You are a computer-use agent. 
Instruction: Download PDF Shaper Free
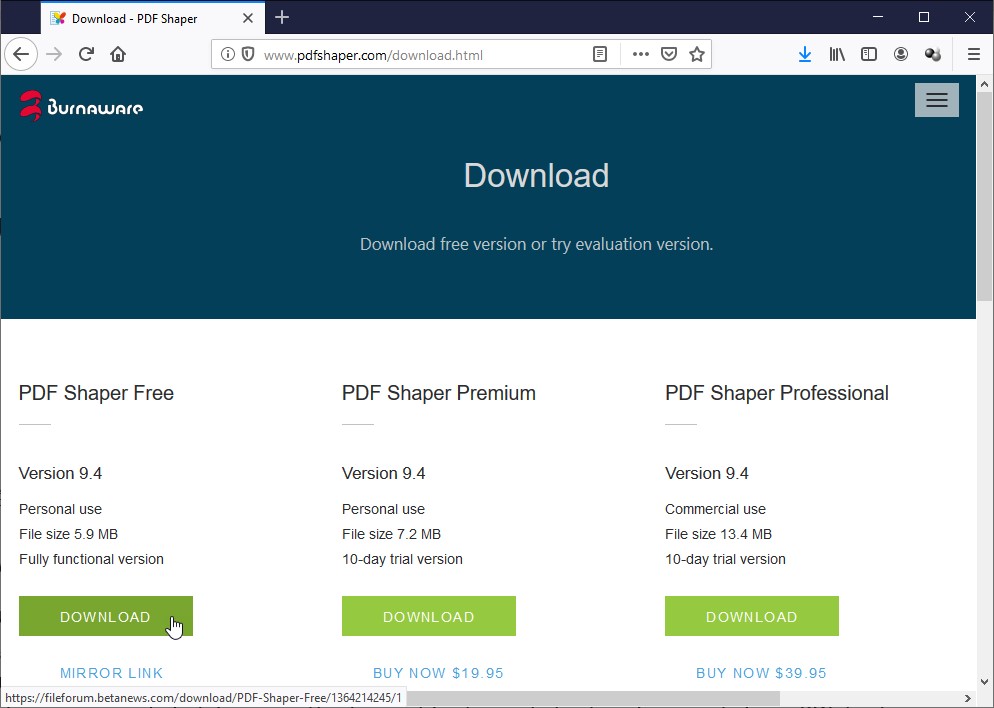pos(106,616)
